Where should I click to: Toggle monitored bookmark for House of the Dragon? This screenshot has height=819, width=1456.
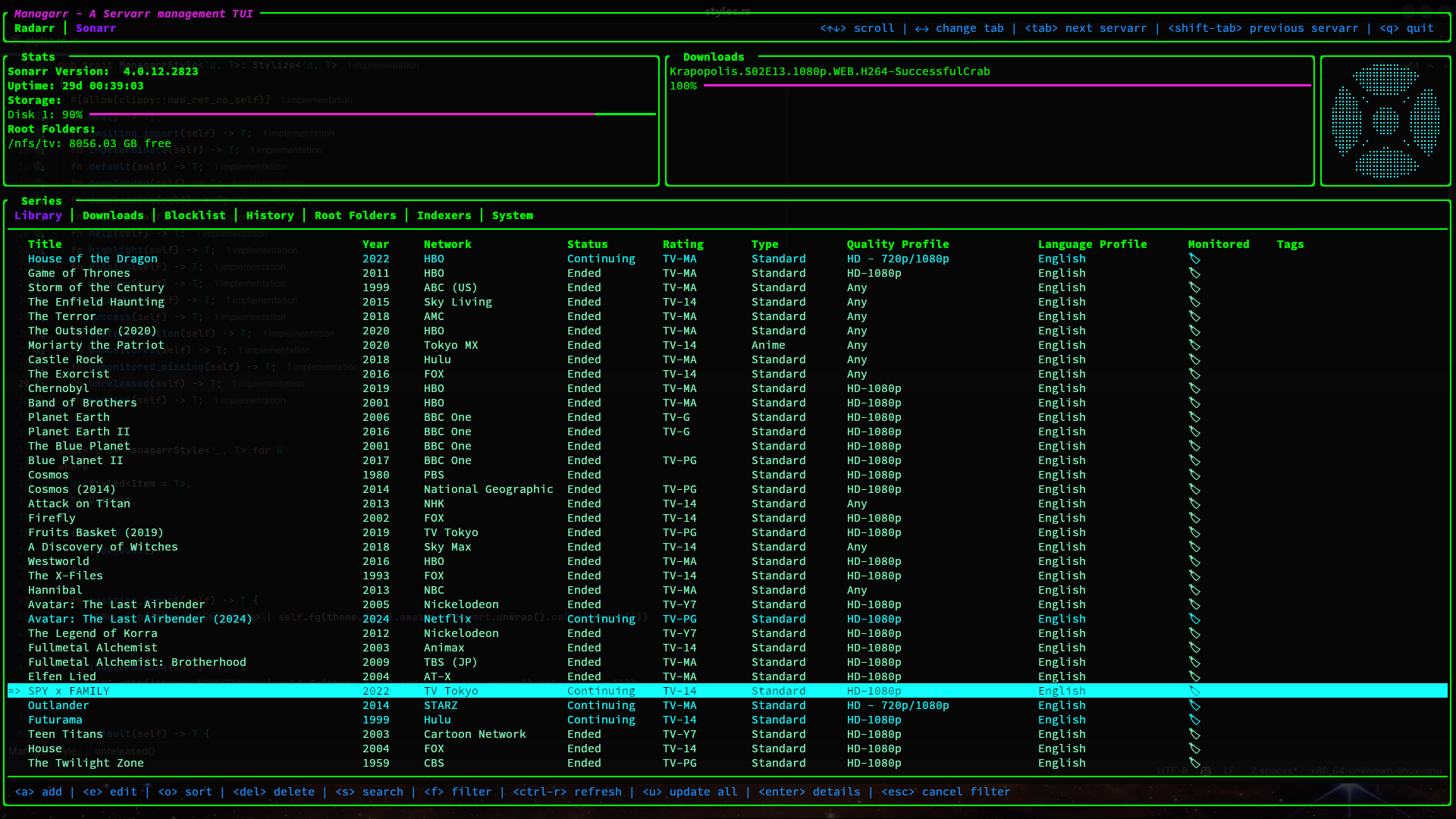[x=1194, y=259]
